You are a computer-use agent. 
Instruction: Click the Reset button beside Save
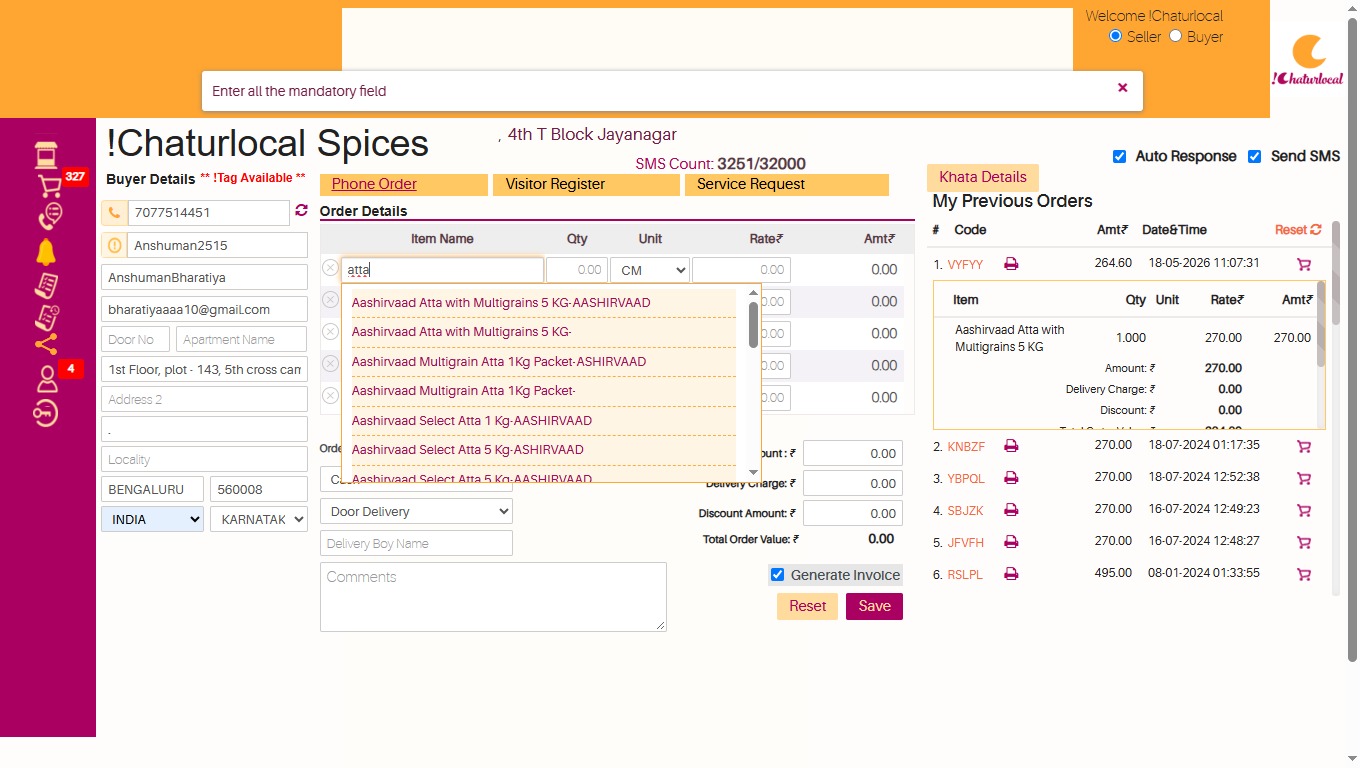(x=807, y=606)
